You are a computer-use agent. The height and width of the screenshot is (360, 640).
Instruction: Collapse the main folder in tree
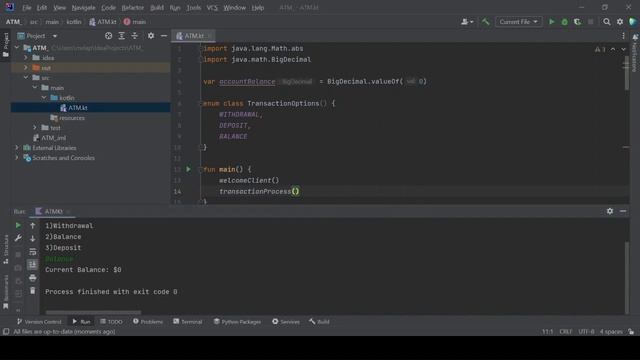click(x=35, y=88)
